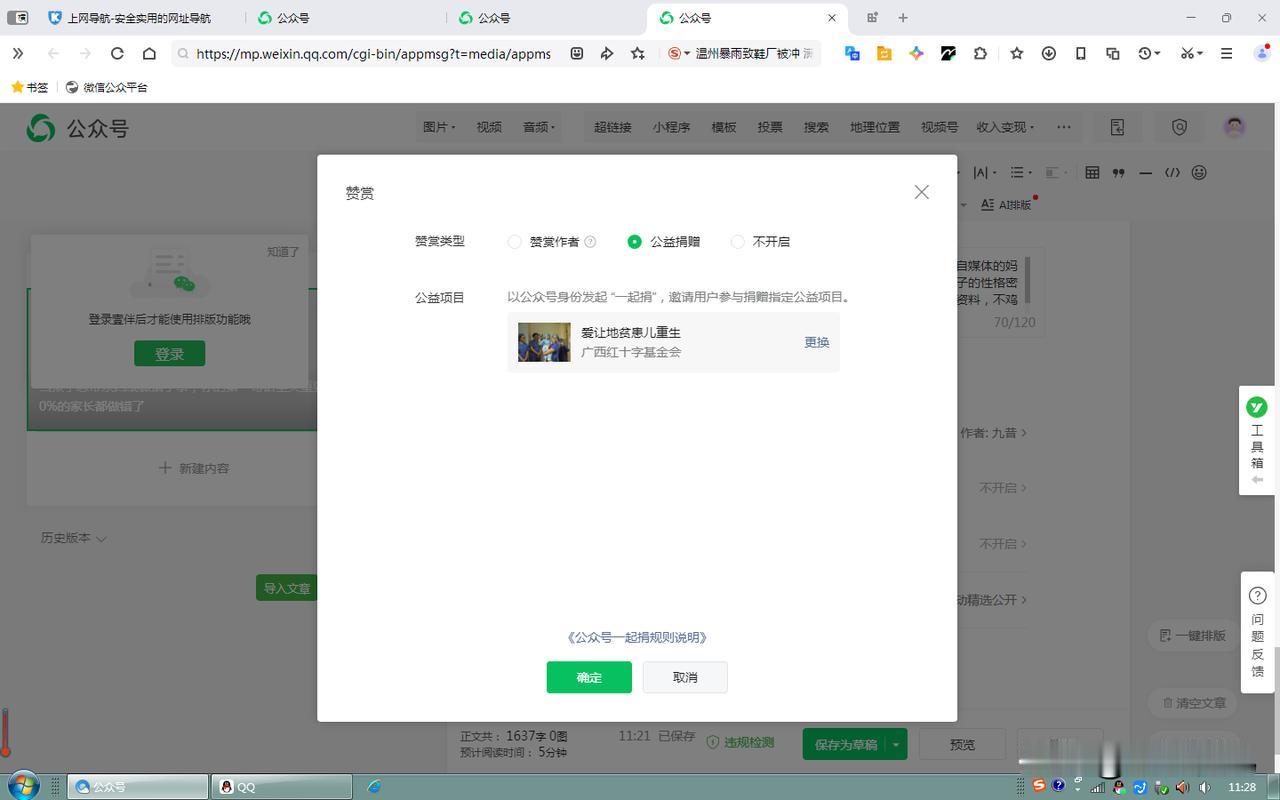This screenshot has width=1280, height=800.
Task: Open the 视频号 menu item
Action: tap(939, 127)
